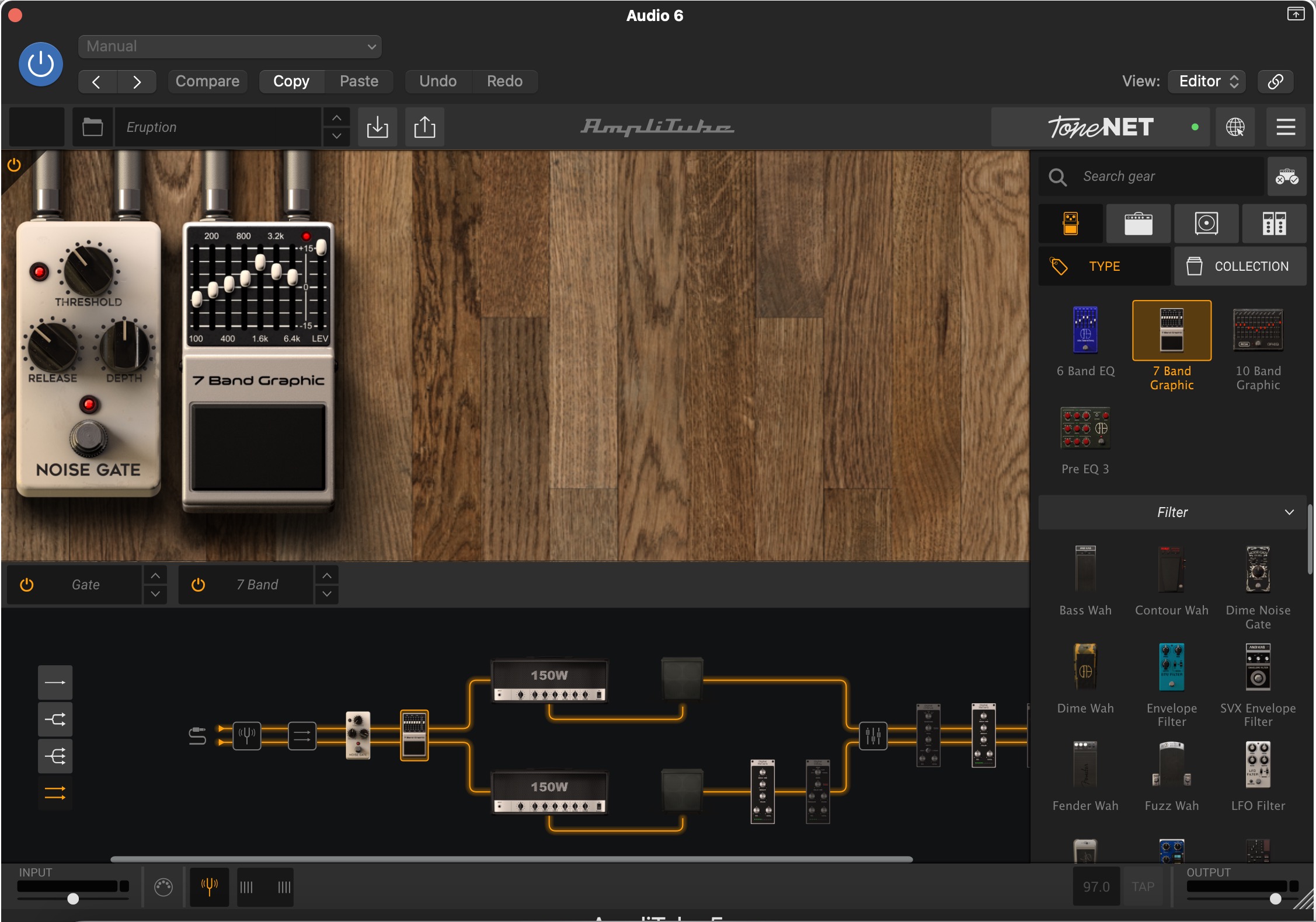Click the link chain icon
1316x922 pixels.
click(1276, 81)
